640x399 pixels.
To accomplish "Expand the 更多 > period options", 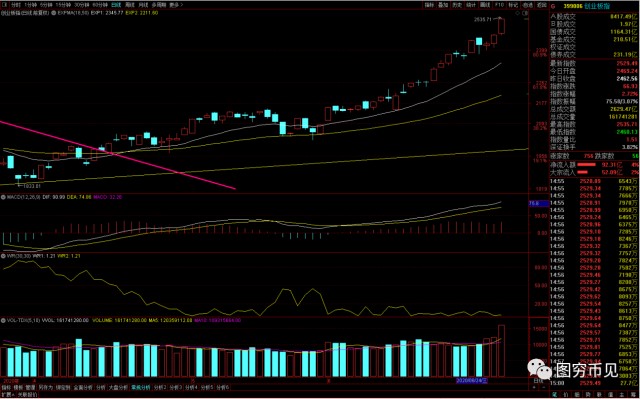I will [x=176, y=5].
